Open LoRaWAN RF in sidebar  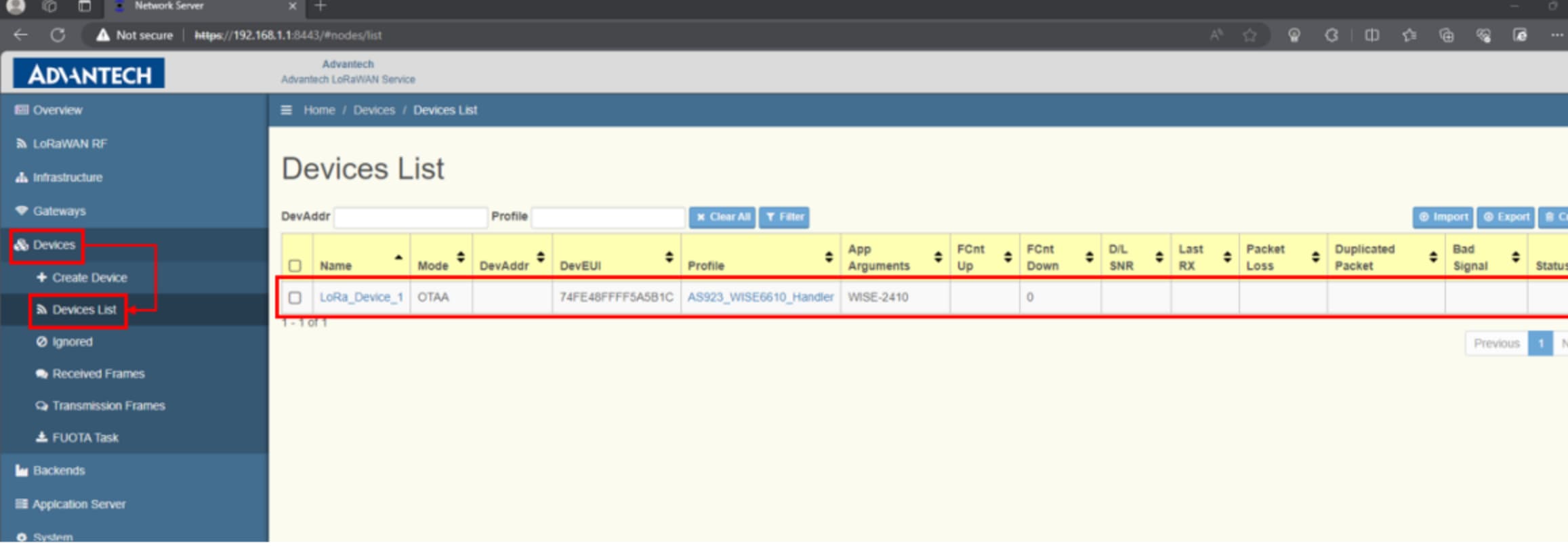point(61,144)
